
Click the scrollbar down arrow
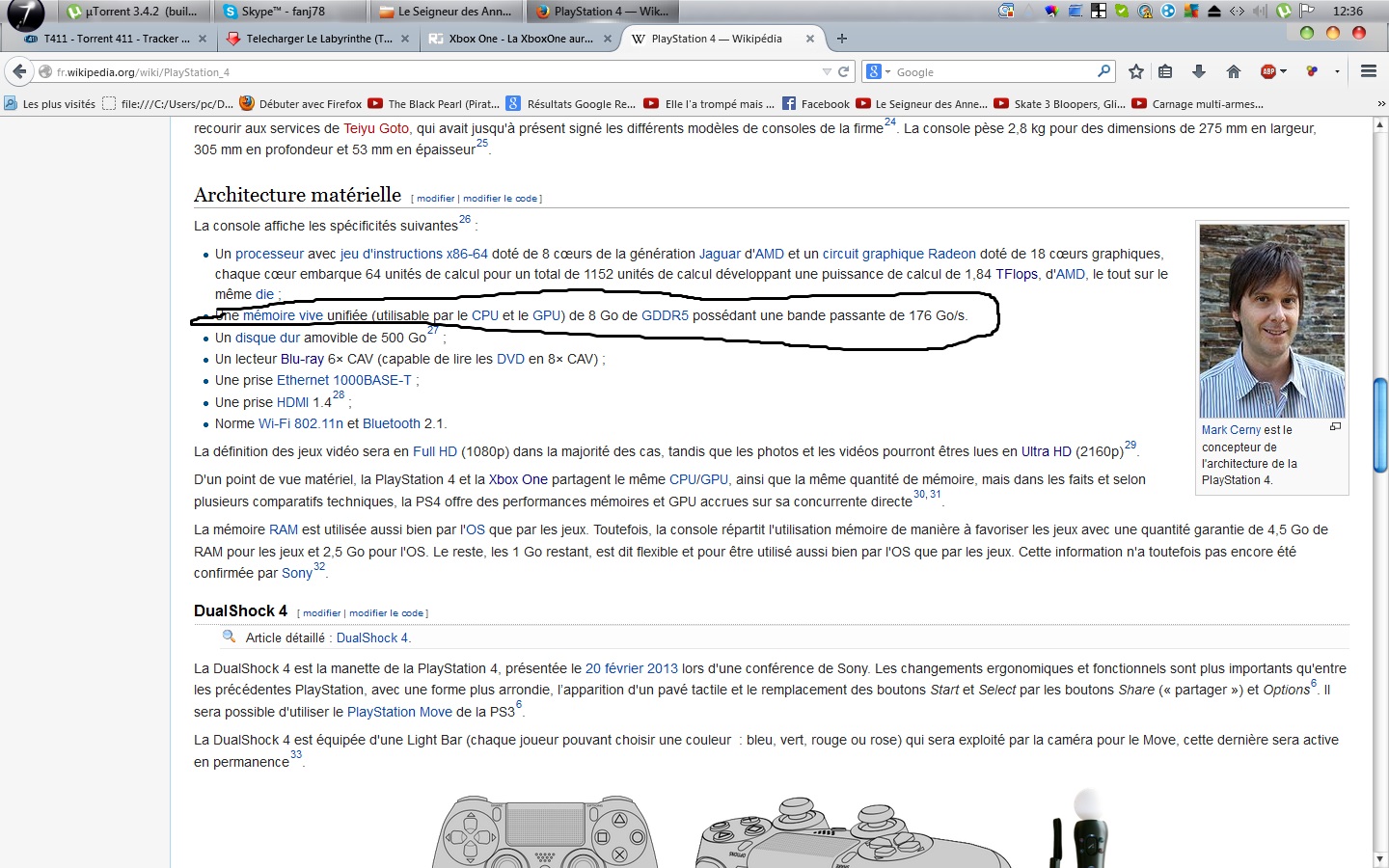click(1380, 859)
